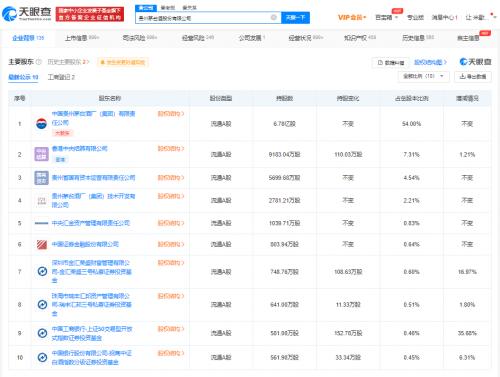Open the fund icon in shareholder row 10
The image size is (500, 377).
point(42,357)
